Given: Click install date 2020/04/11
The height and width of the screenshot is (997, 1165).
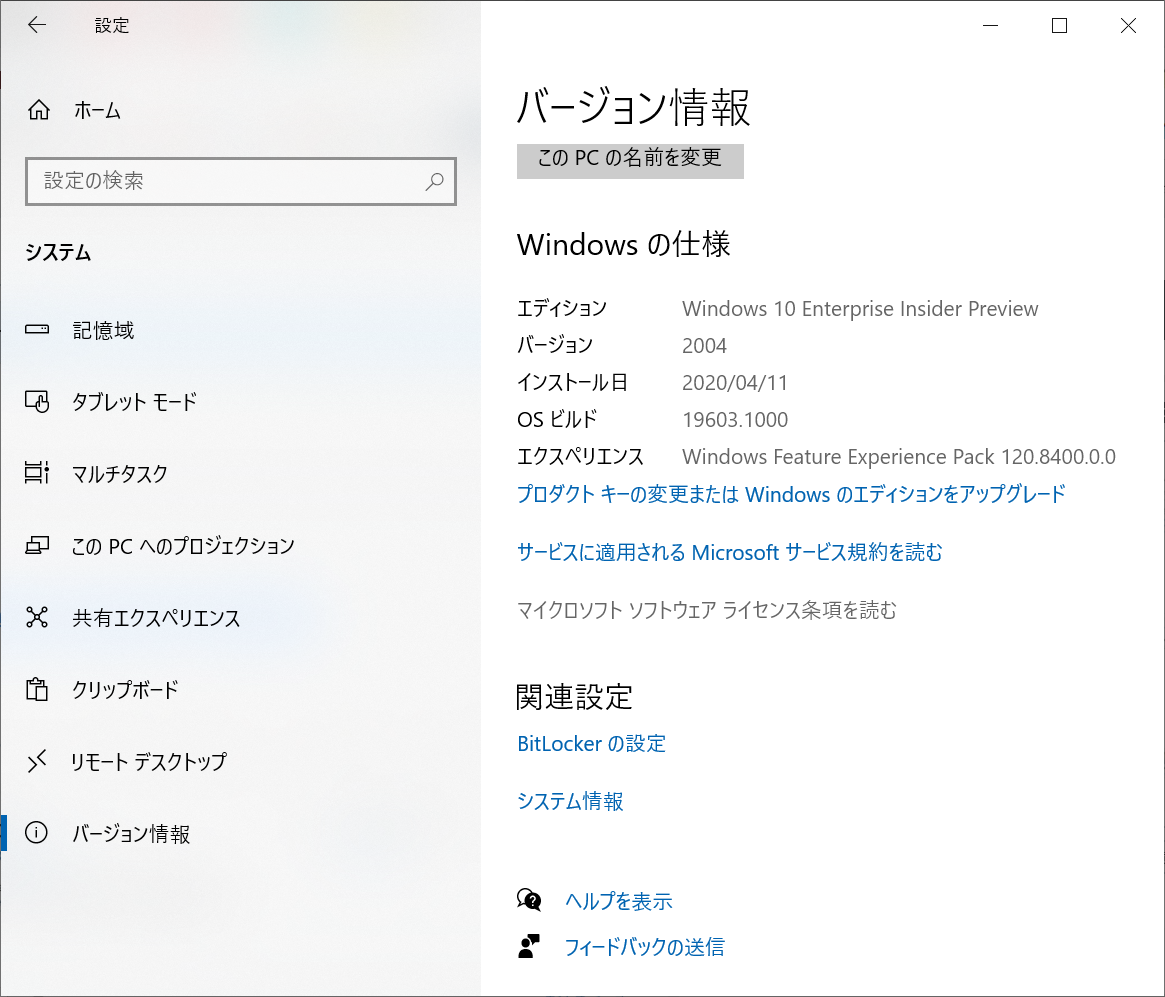Looking at the screenshot, I should [x=735, y=383].
